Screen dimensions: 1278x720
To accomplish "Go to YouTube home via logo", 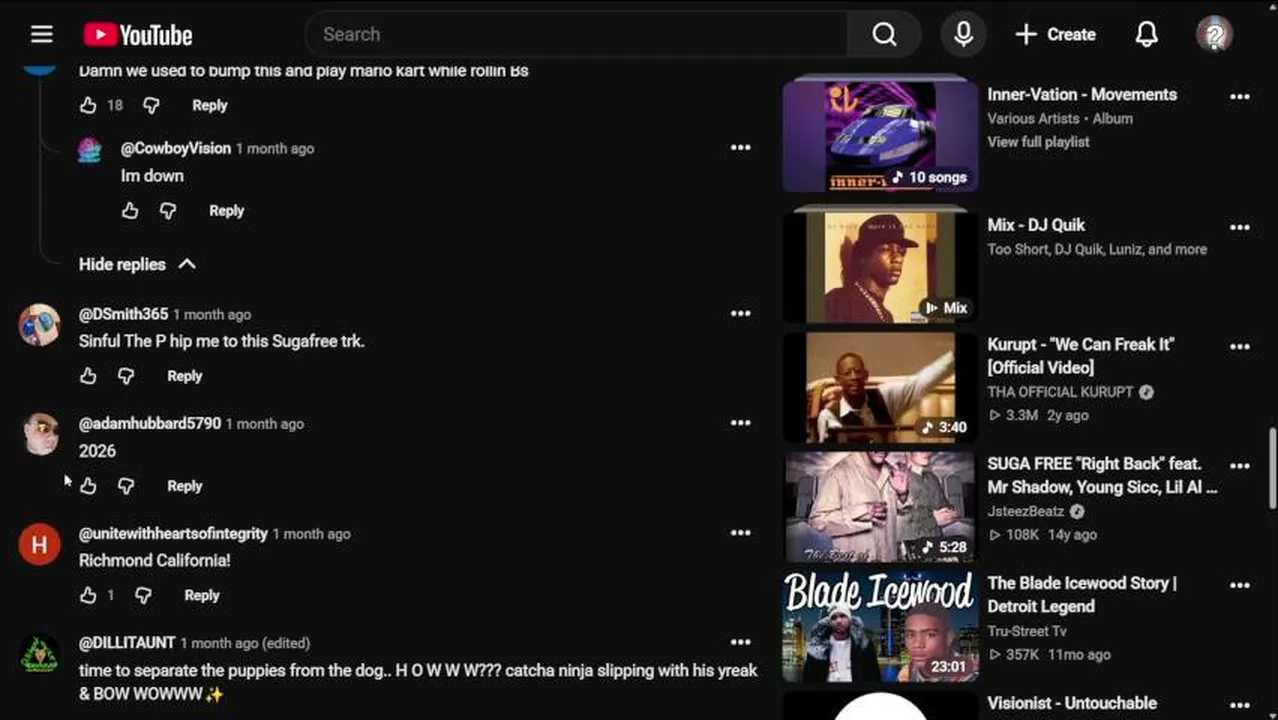I will (x=138, y=35).
